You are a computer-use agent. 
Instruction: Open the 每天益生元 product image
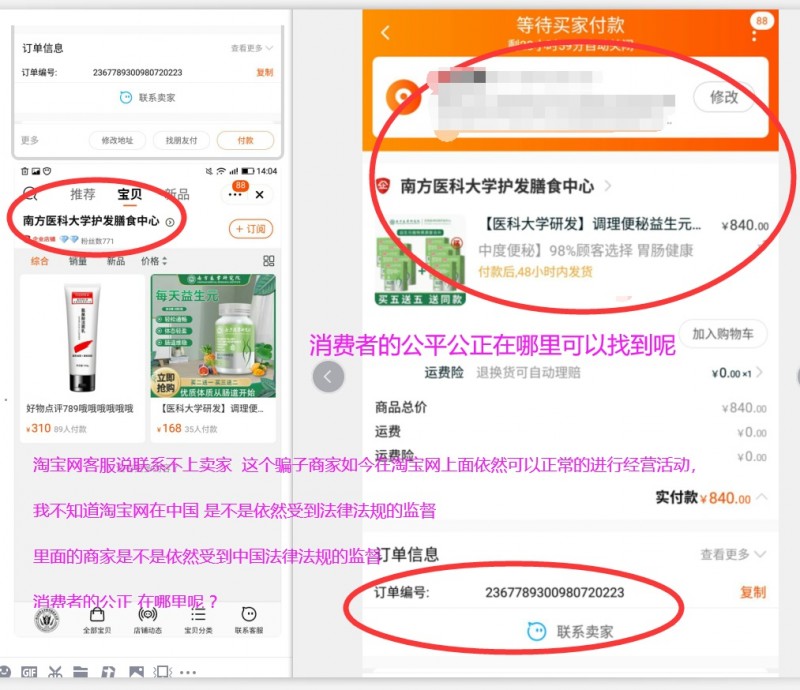click(213, 336)
